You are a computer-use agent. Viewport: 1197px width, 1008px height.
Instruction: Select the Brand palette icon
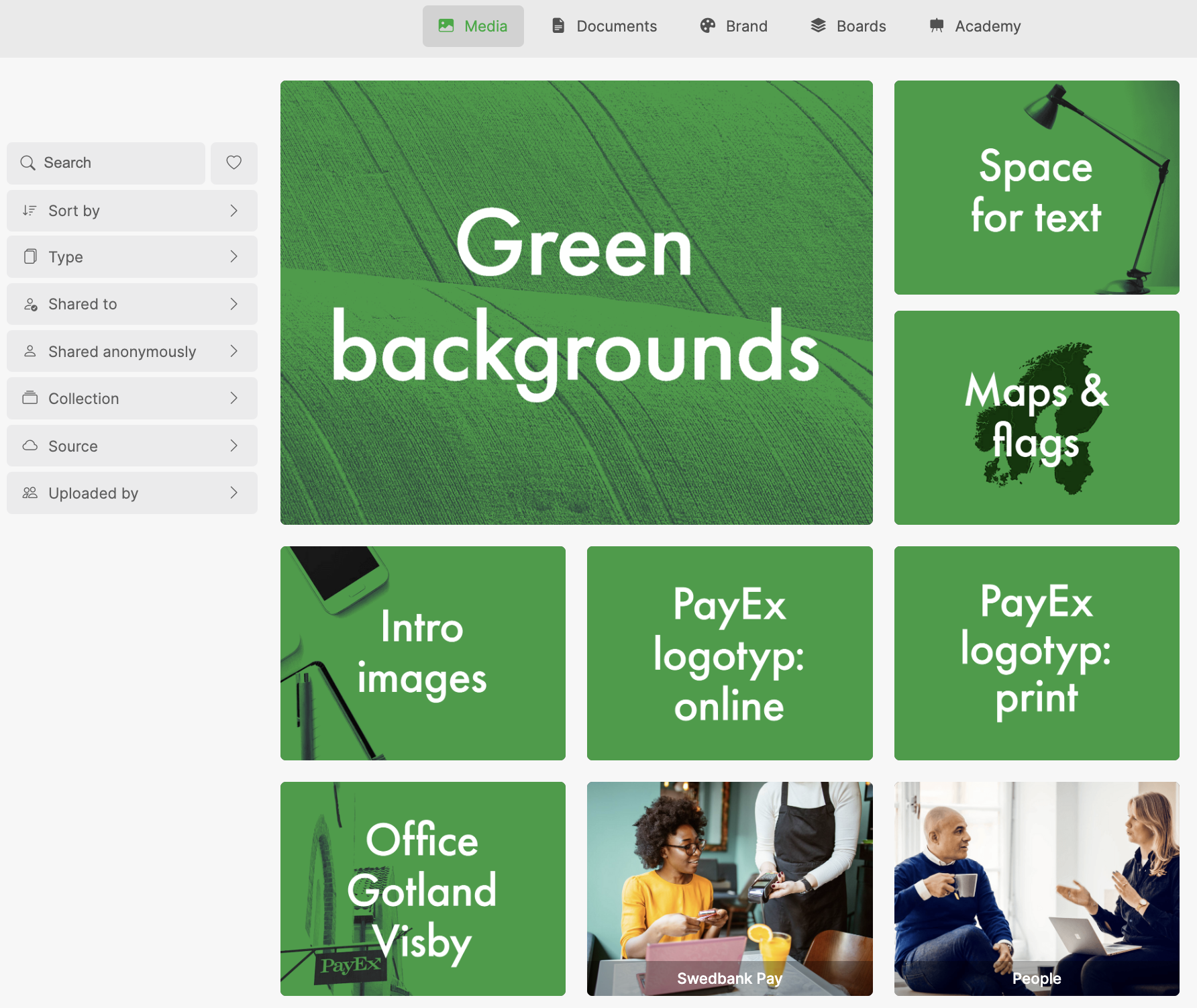707,26
